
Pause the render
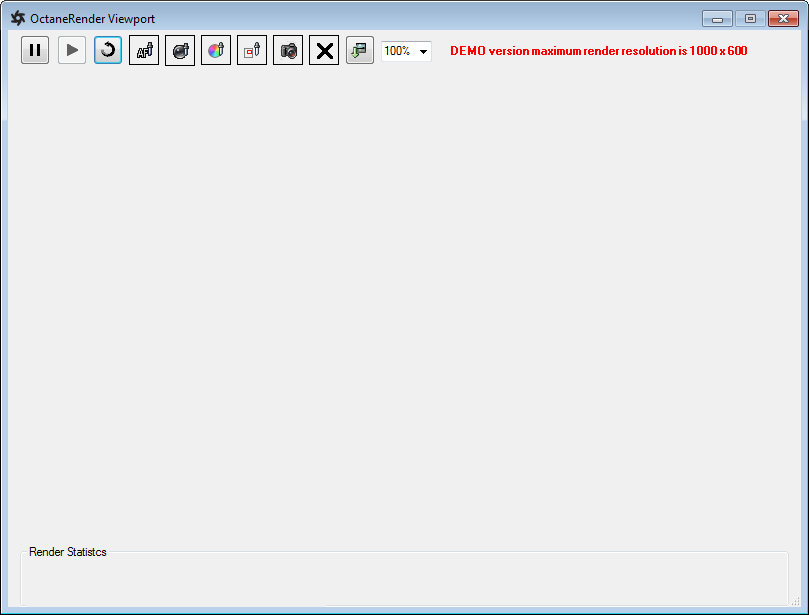[x=35, y=50]
